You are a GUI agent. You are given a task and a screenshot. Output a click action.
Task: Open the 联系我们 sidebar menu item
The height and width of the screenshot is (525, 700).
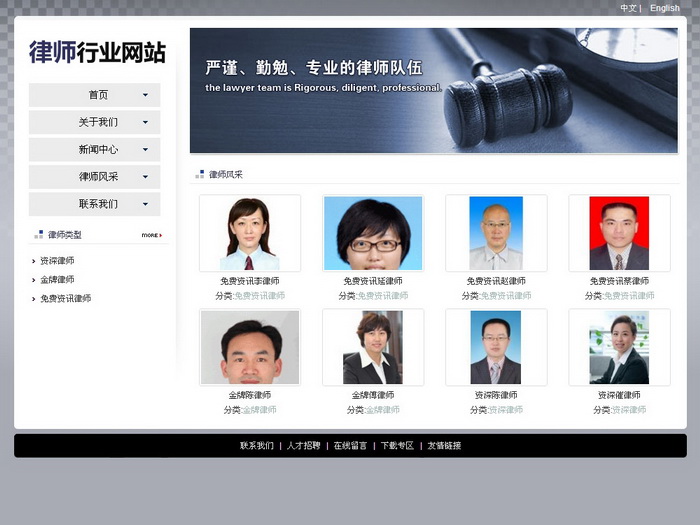(x=98, y=203)
